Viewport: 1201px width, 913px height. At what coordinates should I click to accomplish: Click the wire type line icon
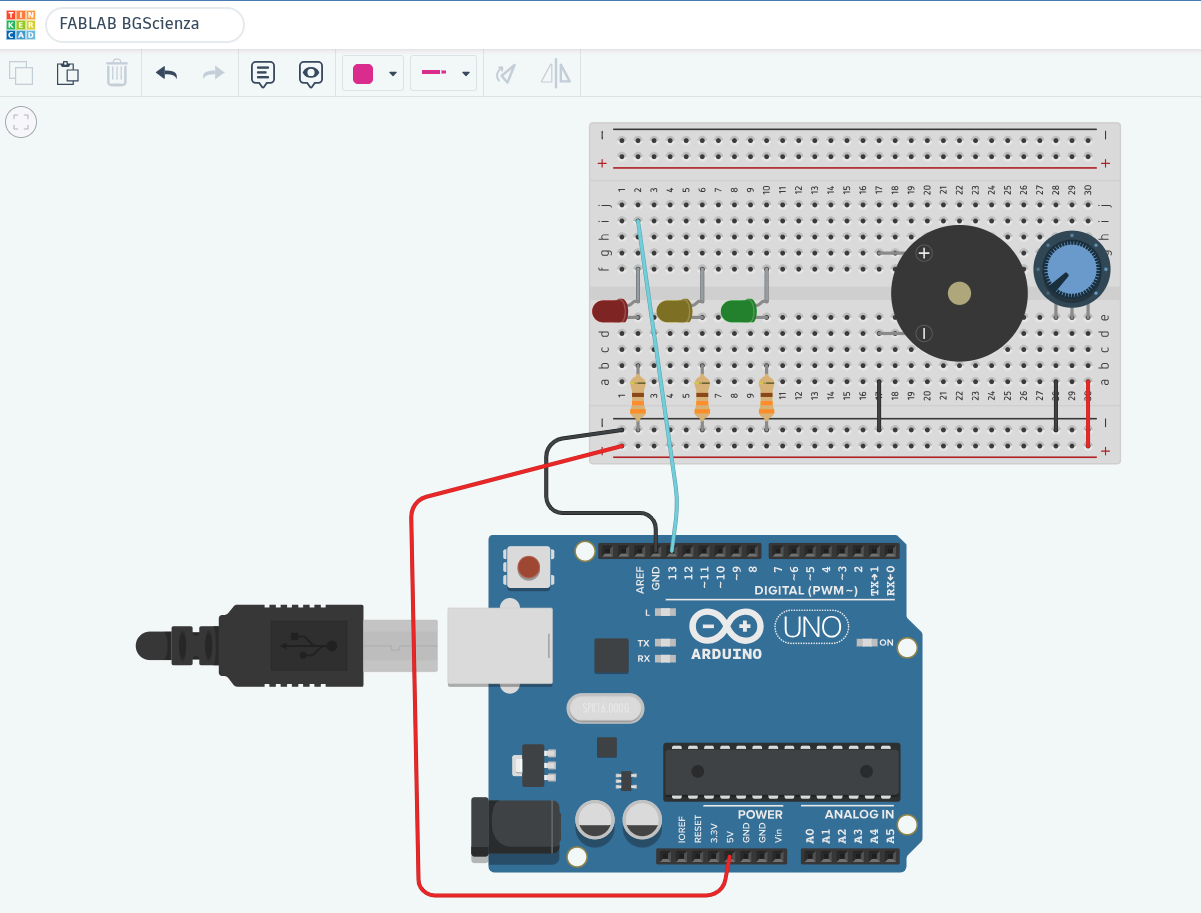433,73
